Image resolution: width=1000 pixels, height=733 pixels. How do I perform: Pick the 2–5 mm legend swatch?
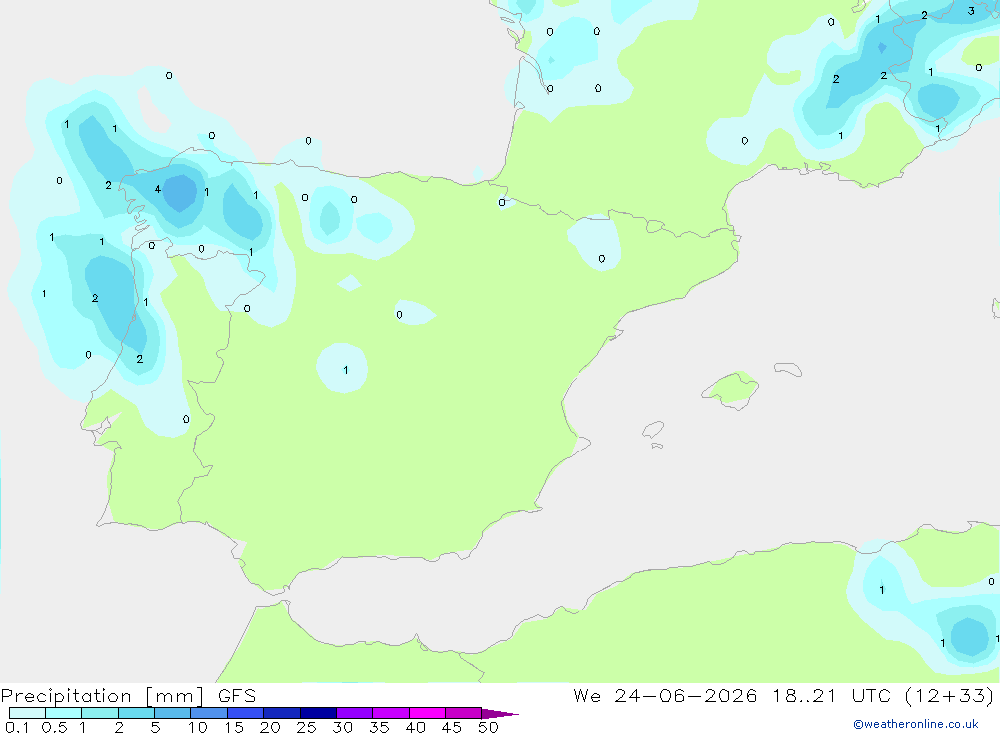tap(136, 713)
